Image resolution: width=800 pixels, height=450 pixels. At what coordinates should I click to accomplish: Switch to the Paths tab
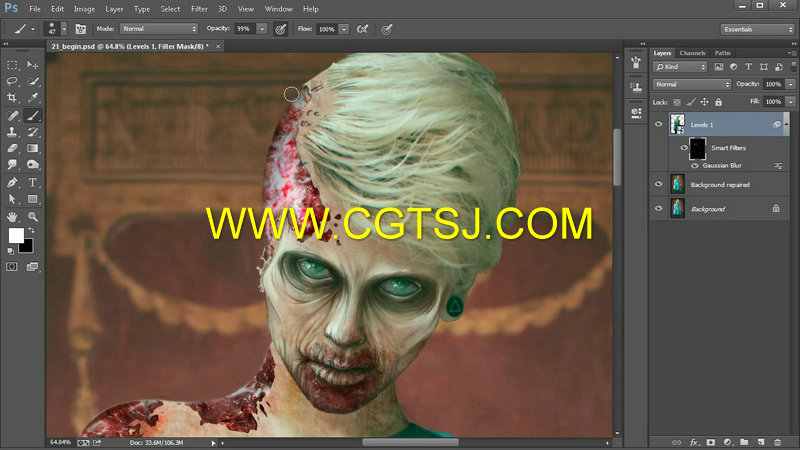pos(722,53)
